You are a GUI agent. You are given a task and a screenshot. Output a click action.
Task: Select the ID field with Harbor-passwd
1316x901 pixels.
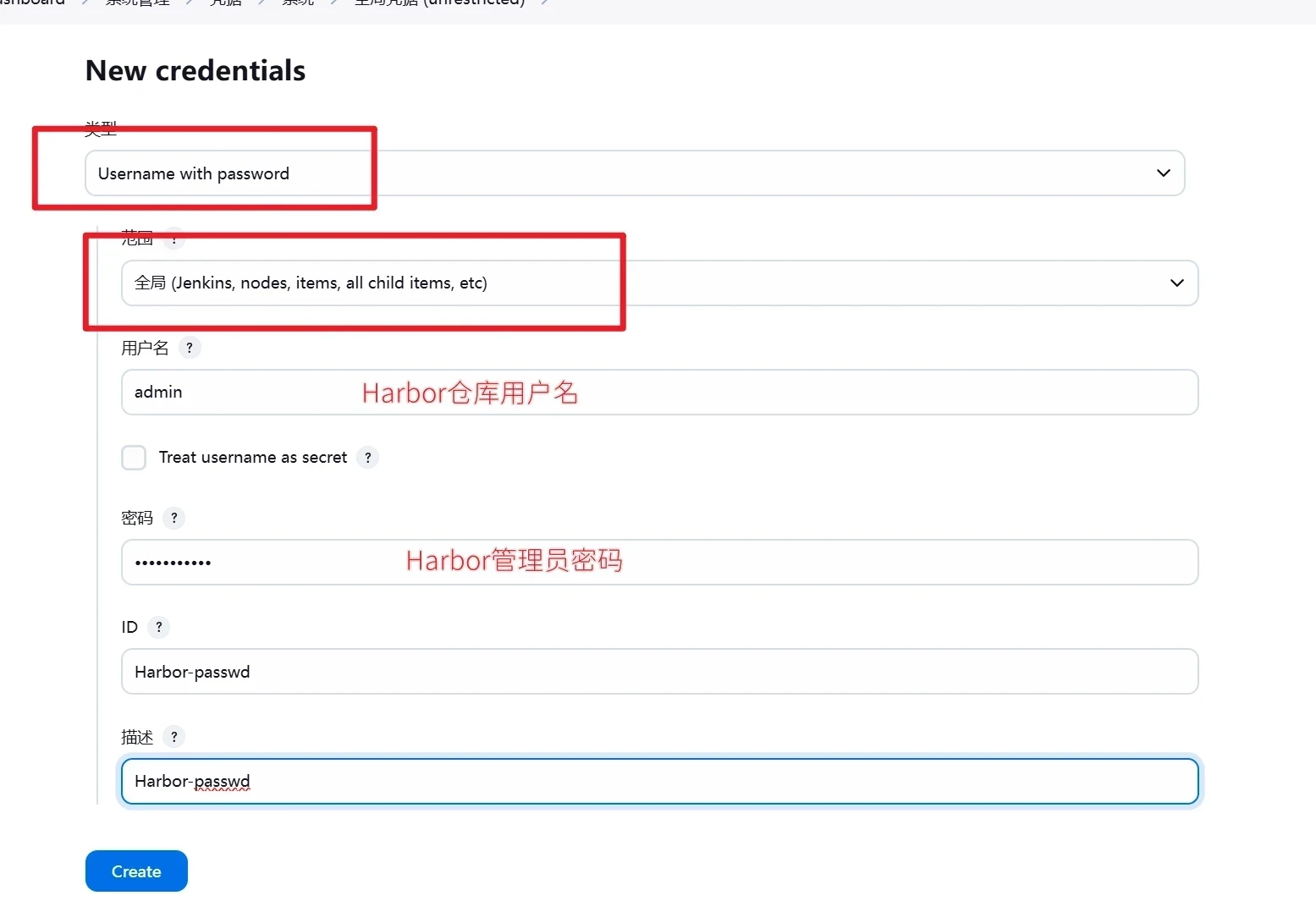[658, 672]
